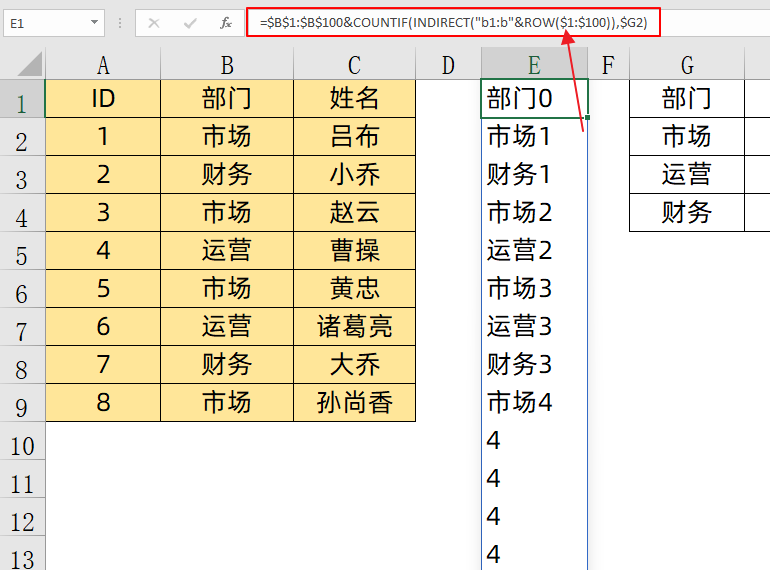The image size is (770, 570).
Task: Select column F header
Action: tap(608, 64)
